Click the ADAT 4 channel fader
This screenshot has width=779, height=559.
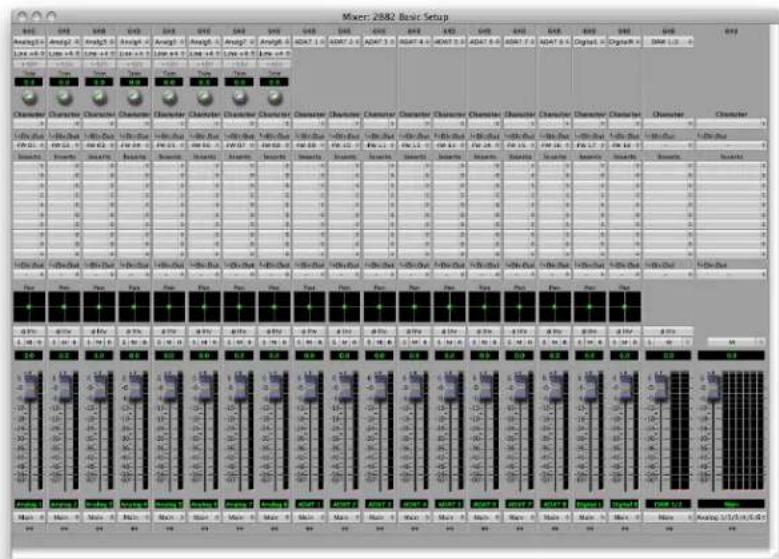416,387
